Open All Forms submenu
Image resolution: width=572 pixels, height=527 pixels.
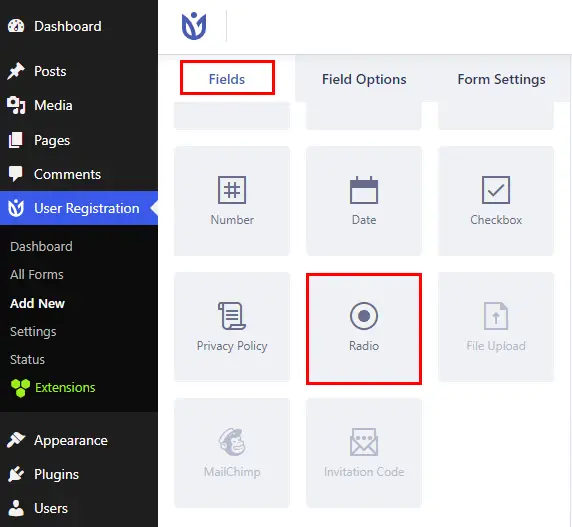[x=37, y=275]
